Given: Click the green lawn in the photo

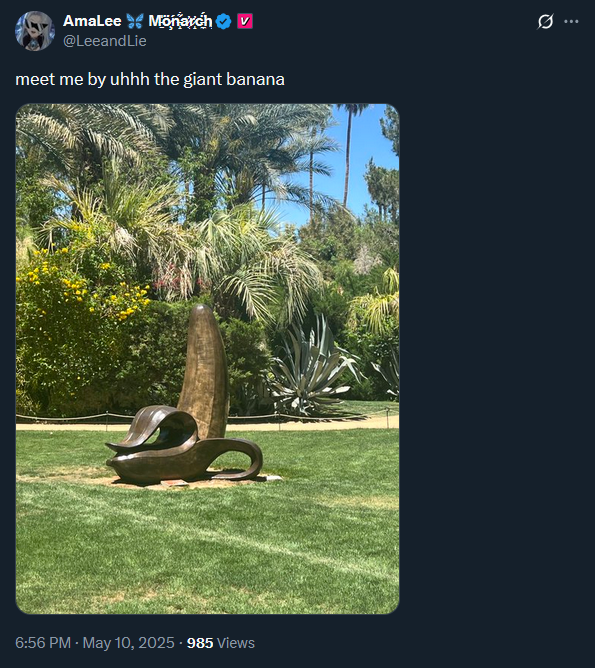Looking at the screenshot, I should [x=207, y=545].
